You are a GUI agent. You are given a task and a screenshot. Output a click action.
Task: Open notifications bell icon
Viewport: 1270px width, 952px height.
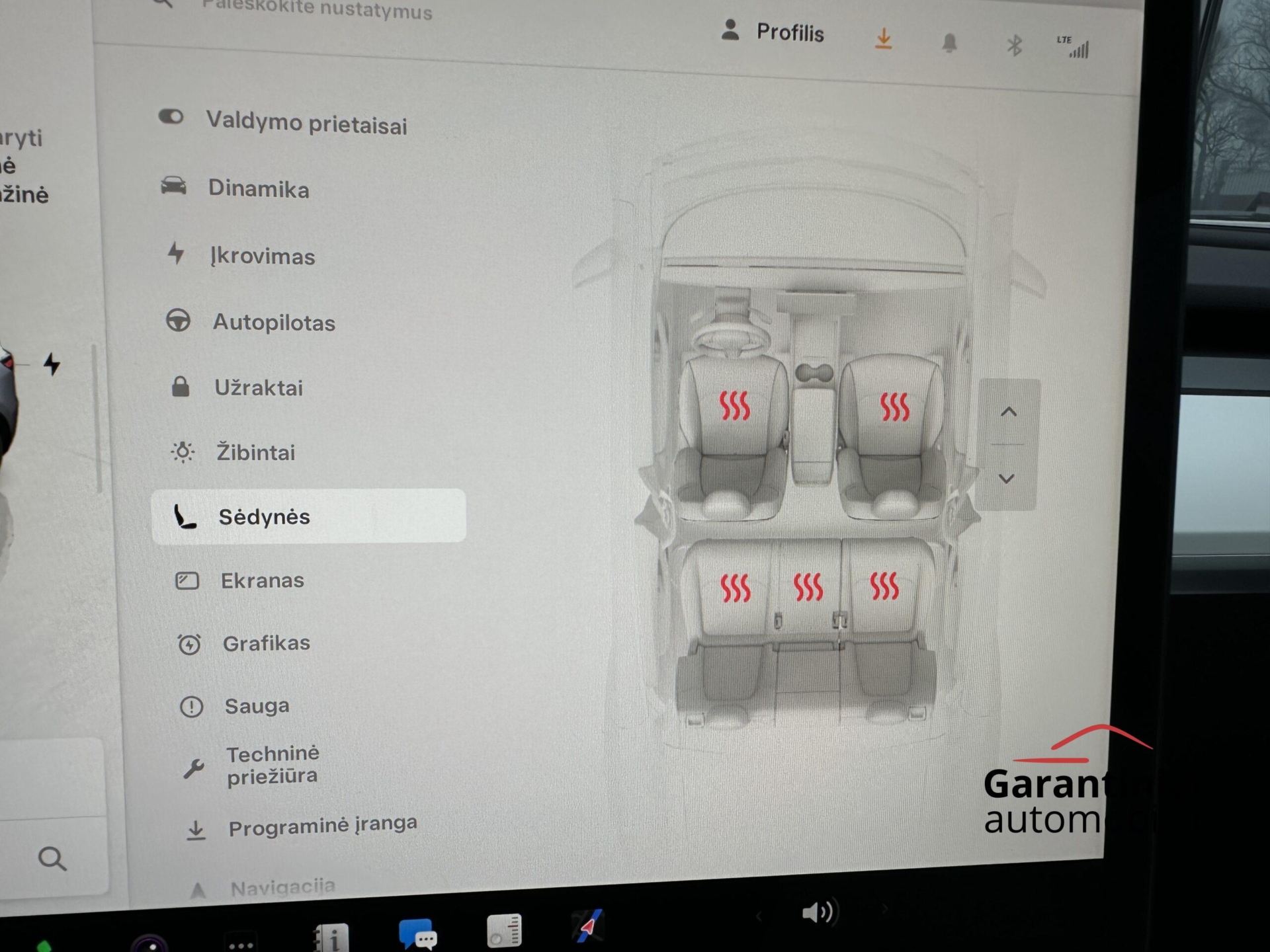click(x=949, y=43)
